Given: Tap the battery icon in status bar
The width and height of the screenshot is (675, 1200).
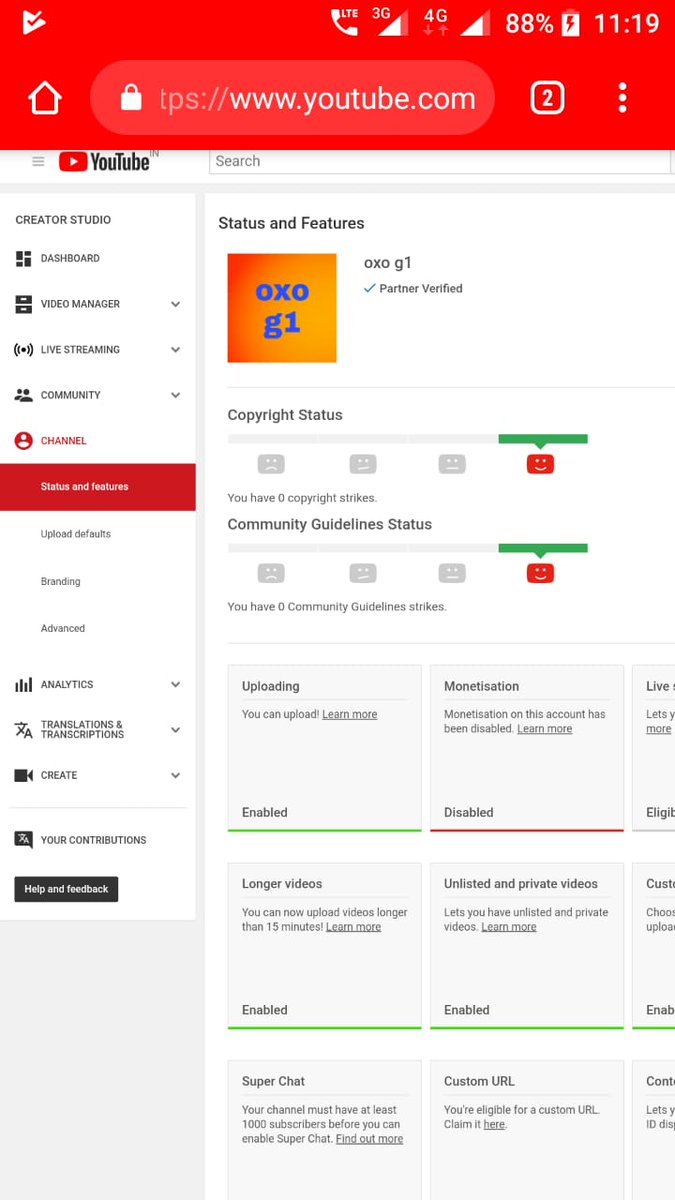Looking at the screenshot, I should [571, 23].
